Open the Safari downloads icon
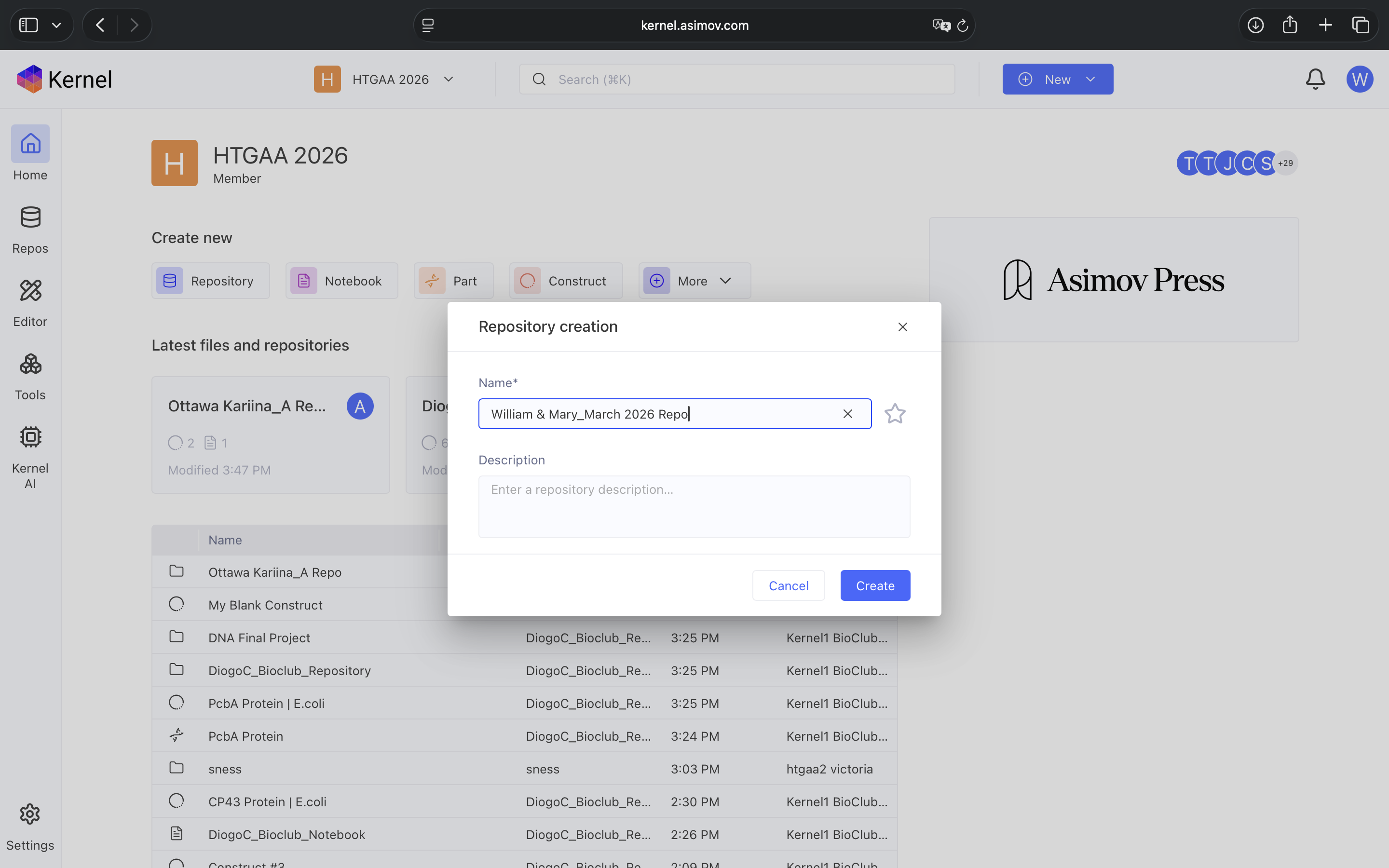Image resolution: width=1389 pixels, height=868 pixels. [x=1255, y=25]
